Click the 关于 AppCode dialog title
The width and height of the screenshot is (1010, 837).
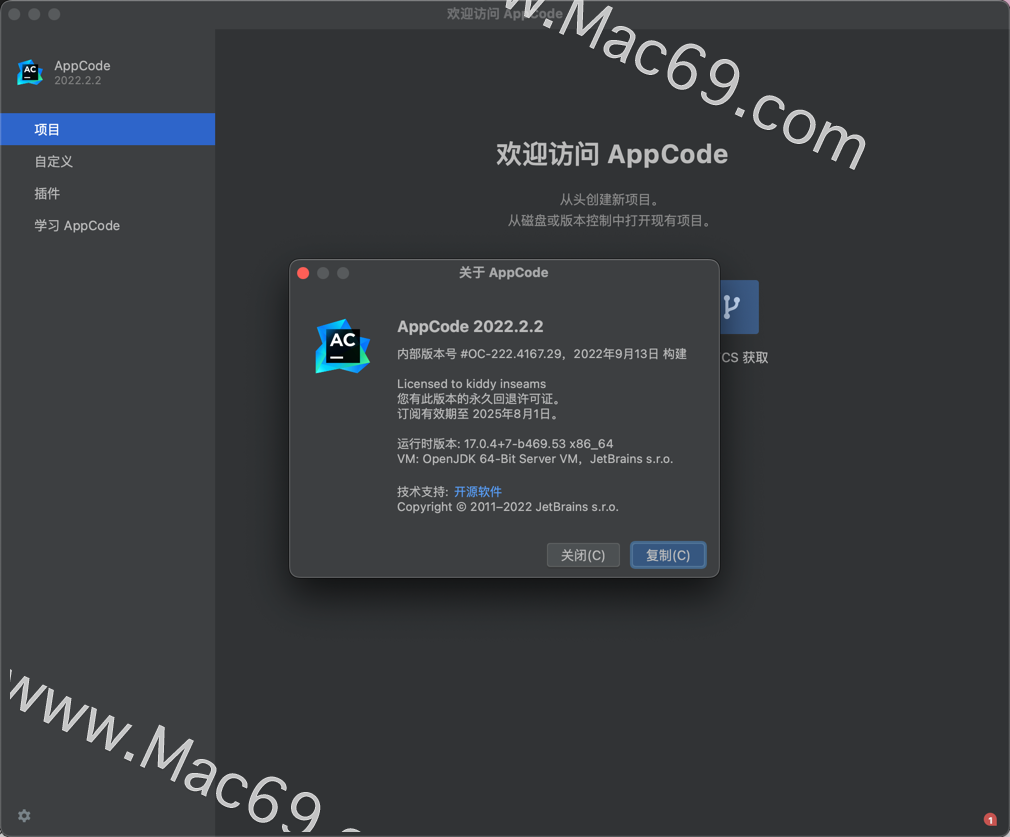[504, 273]
